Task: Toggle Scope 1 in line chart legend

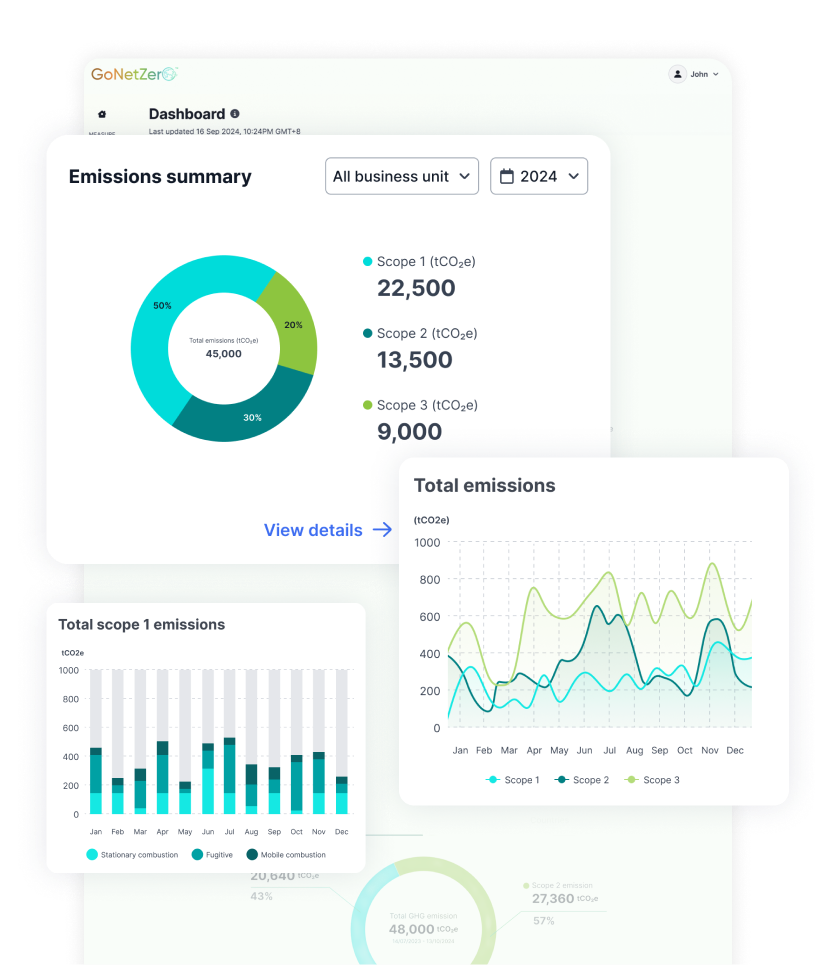Action: point(512,780)
